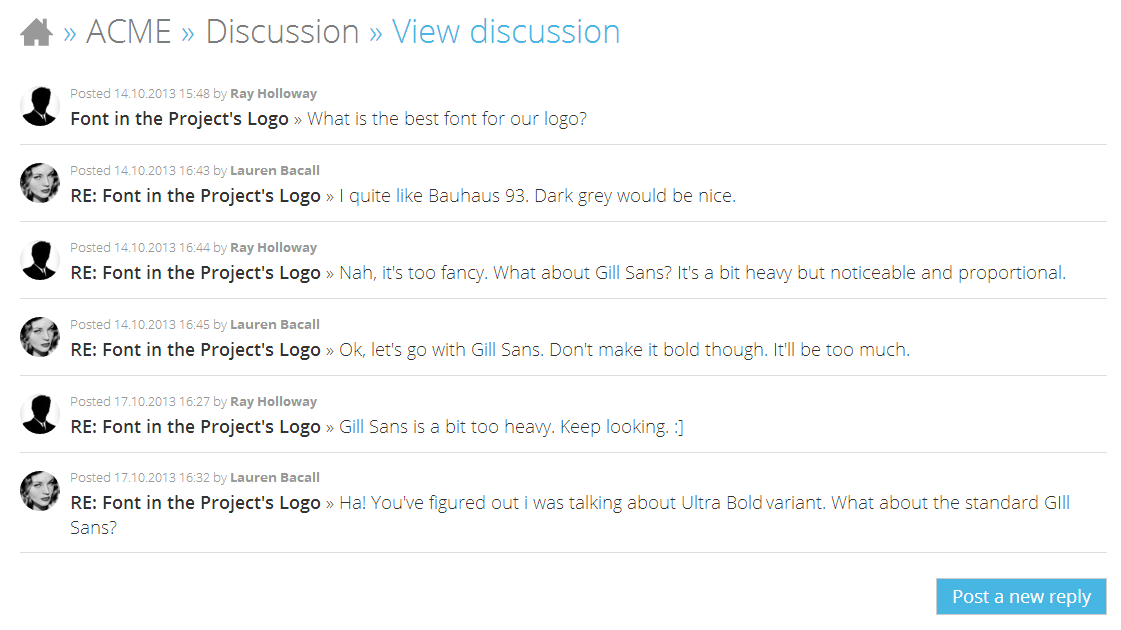Open Discussion breadcrumb link
This screenshot has height=630, width=1121.
pos(282,32)
